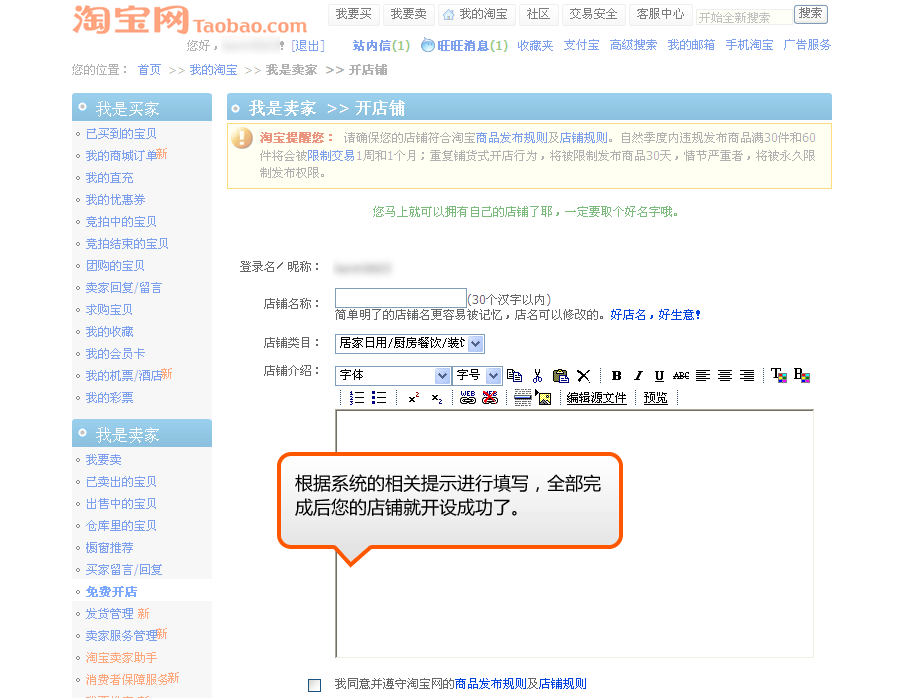Open the 字号 font size dropdown
Screen dimensions: 900x698
pyautogui.click(x=478, y=375)
